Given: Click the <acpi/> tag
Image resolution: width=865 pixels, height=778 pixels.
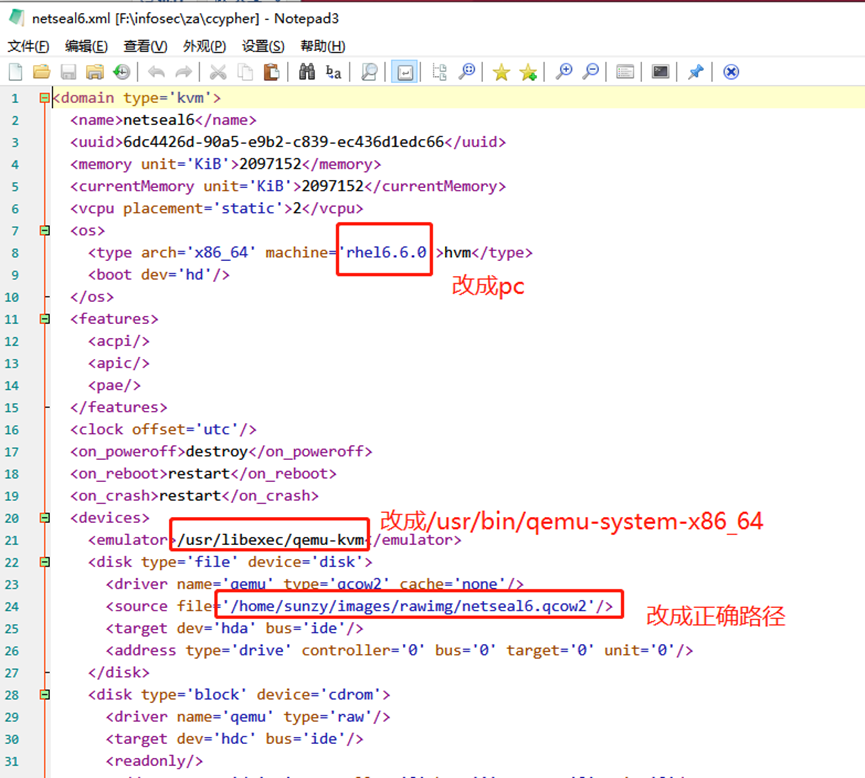Looking at the screenshot, I should (x=119, y=341).
